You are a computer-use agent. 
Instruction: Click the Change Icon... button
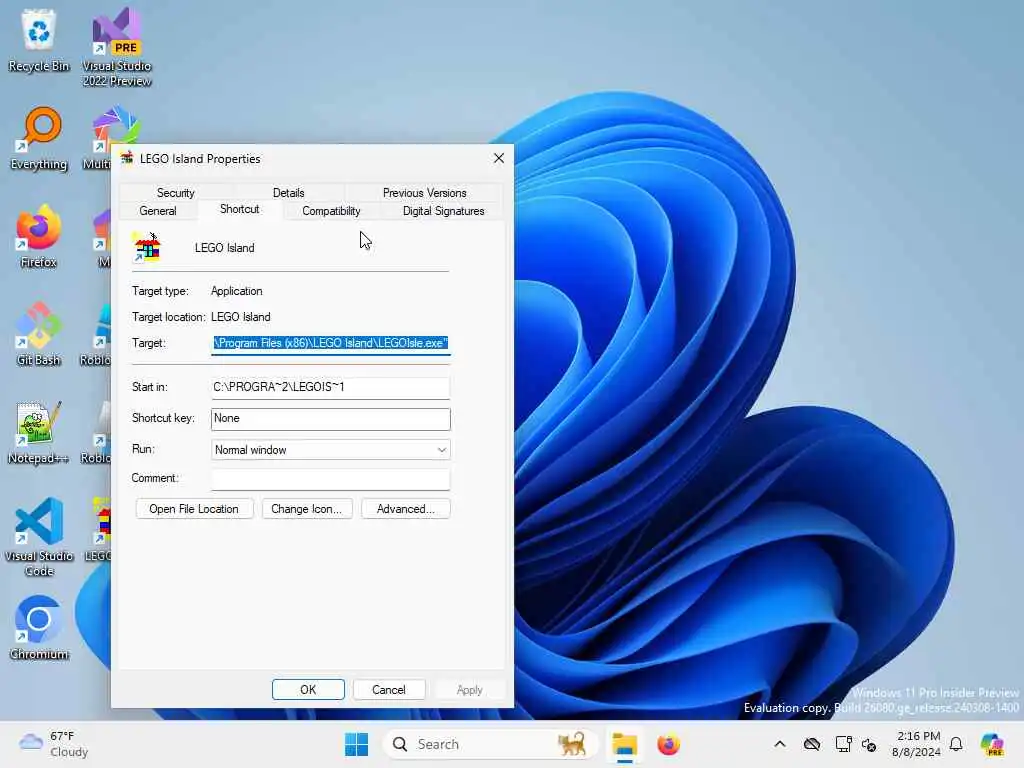[306, 509]
